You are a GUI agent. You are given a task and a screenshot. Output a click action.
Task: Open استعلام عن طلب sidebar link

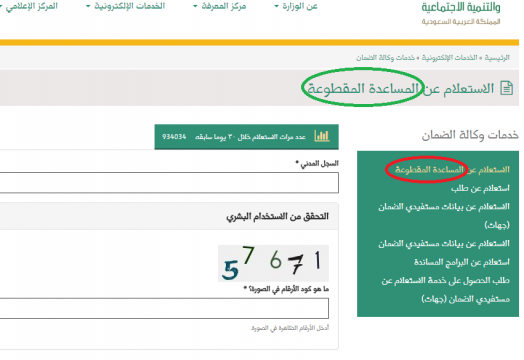(480, 188)
